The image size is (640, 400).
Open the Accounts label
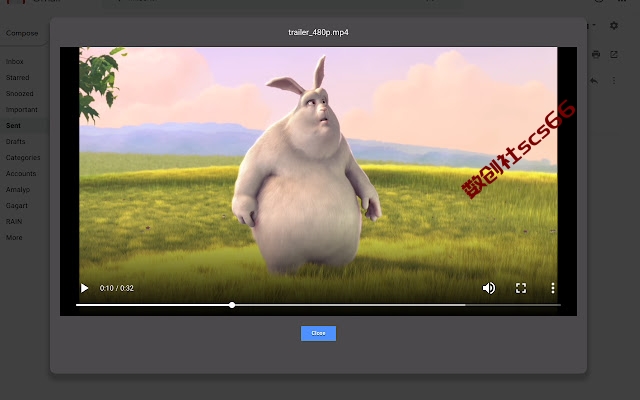[x=21, y=173]
